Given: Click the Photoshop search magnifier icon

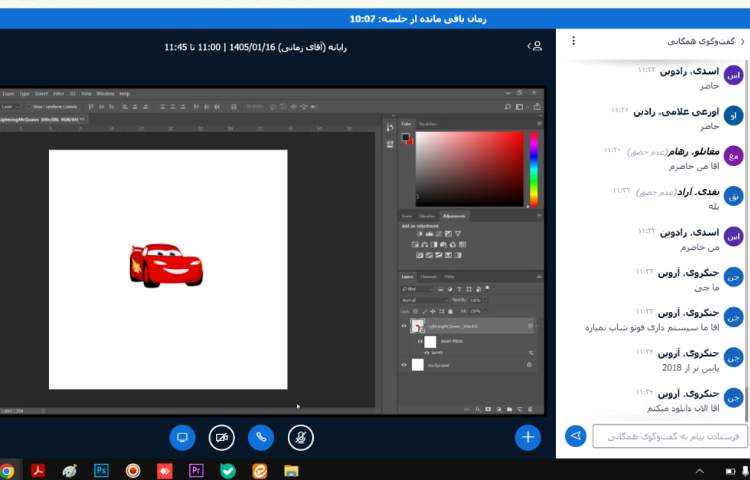Looking at the screenshot, I should pos(507,107).
